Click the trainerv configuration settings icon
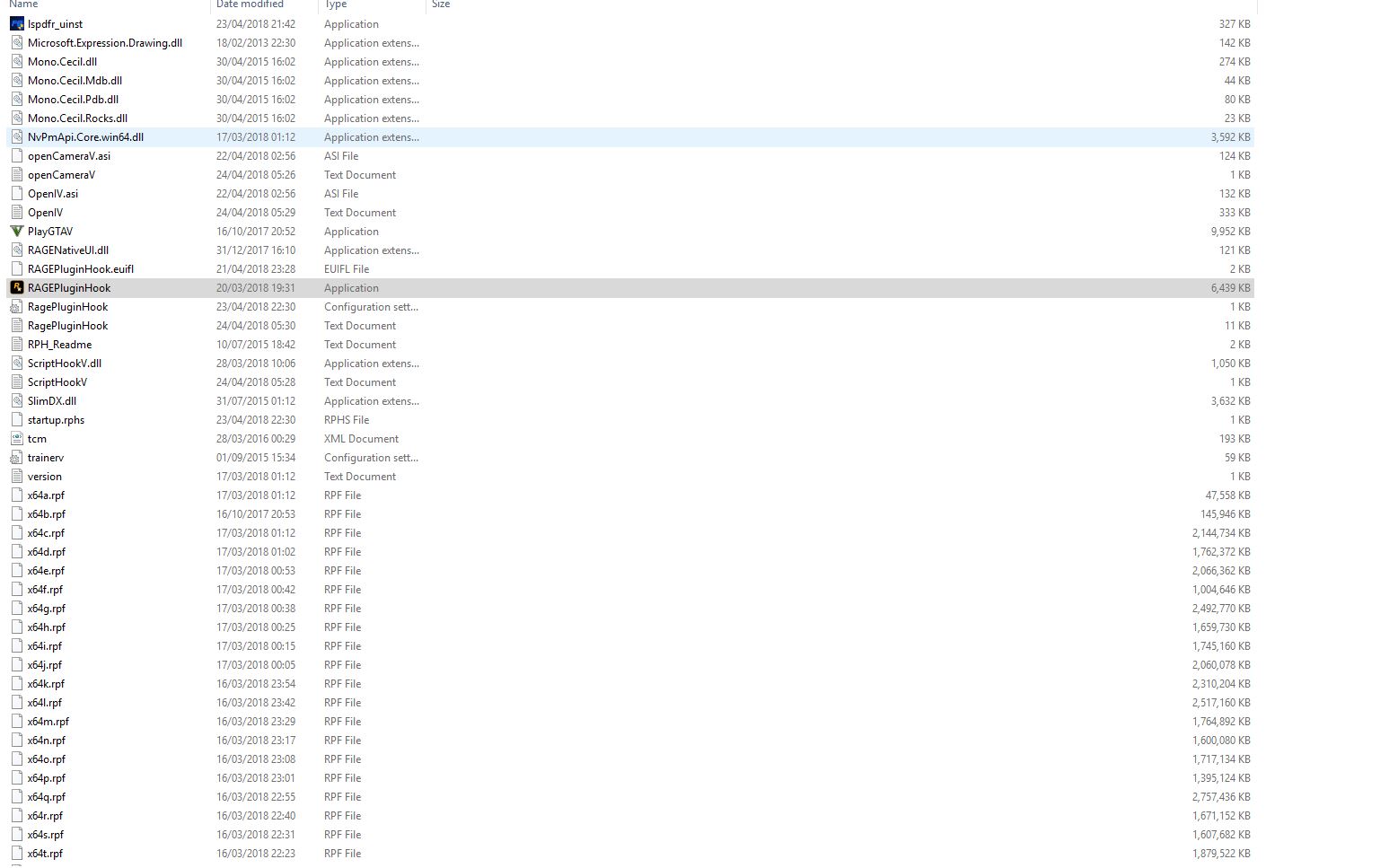Viewport: 1389px width, 868px height. pos(17,458)
